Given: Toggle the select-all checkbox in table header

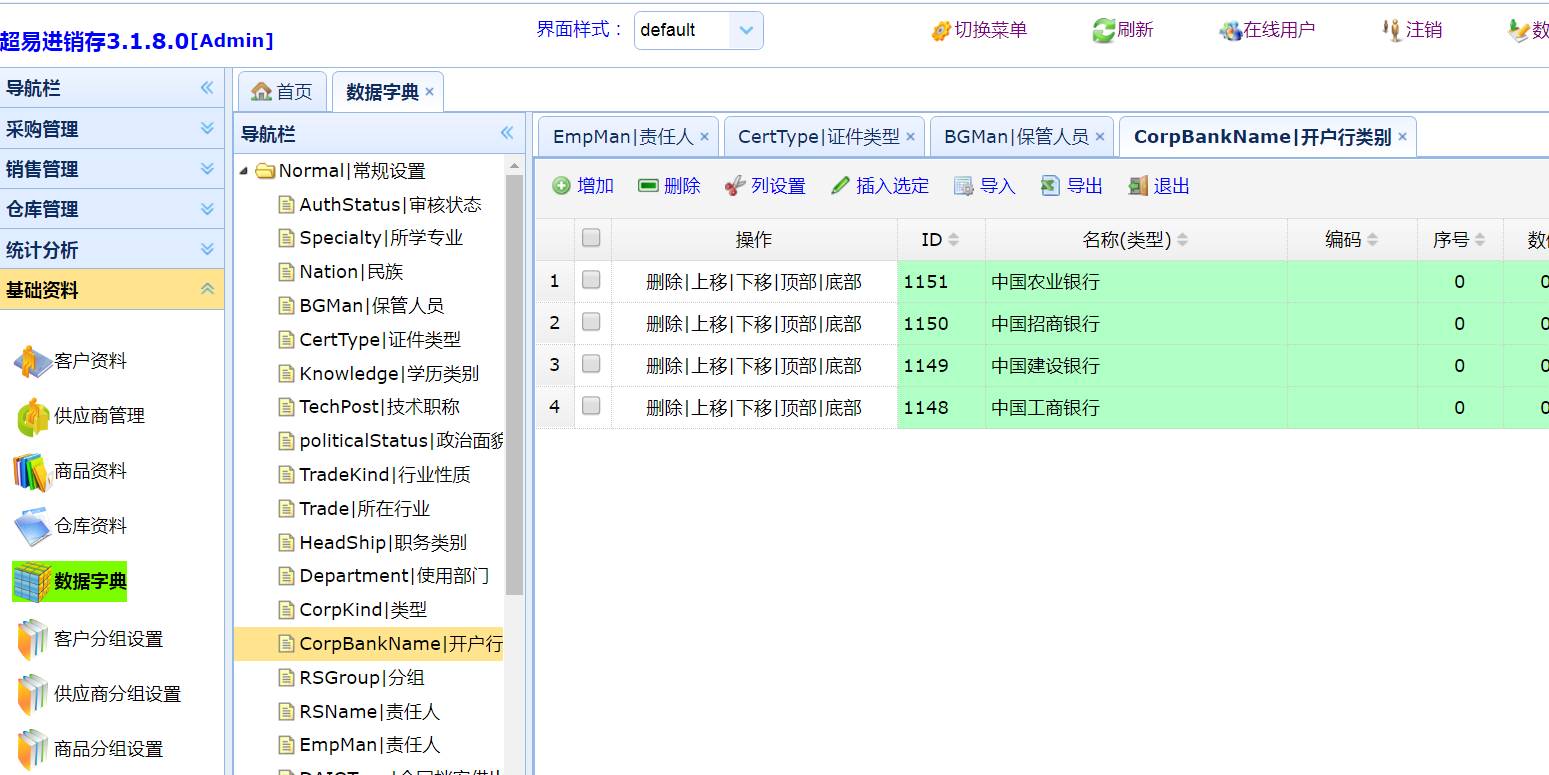Looking at the screenshot, I should tap(591, 238).
